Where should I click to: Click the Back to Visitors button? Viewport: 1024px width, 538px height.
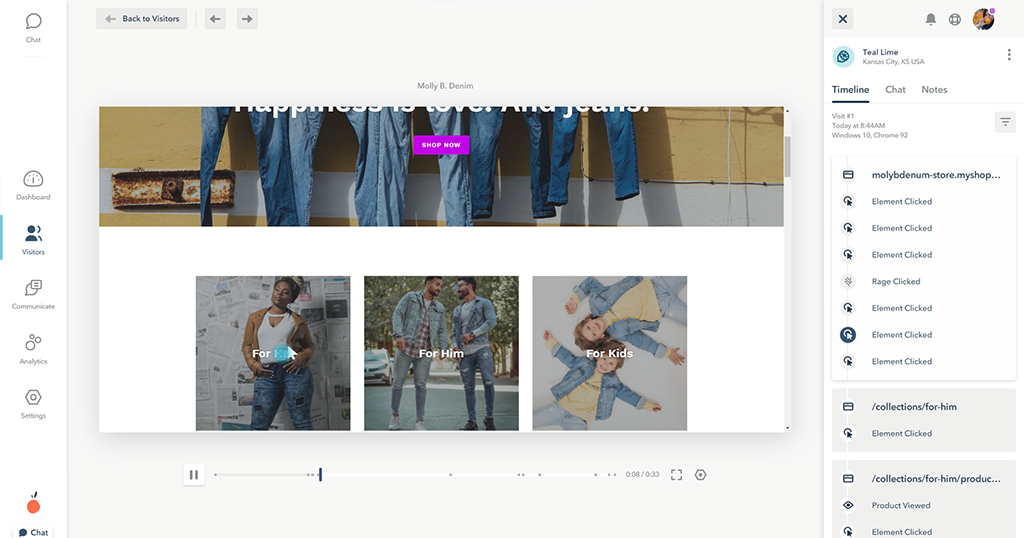(142, 19)
